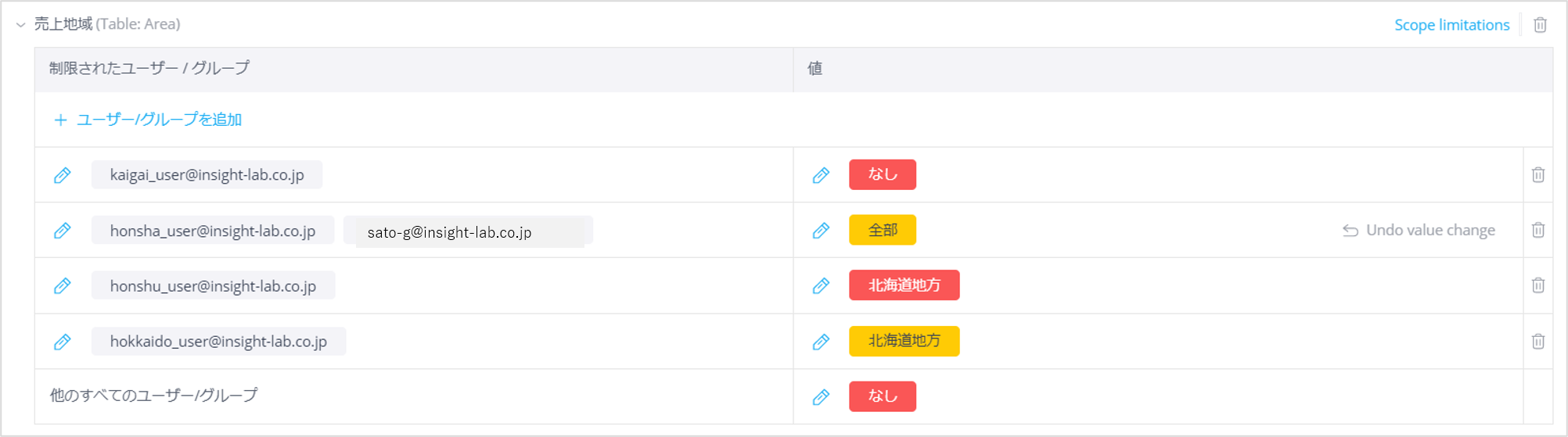The width and height of the screenshot is (1568, 437).
Task: Add a user via ユーザー/グループを追加
Action: (148, 120)
